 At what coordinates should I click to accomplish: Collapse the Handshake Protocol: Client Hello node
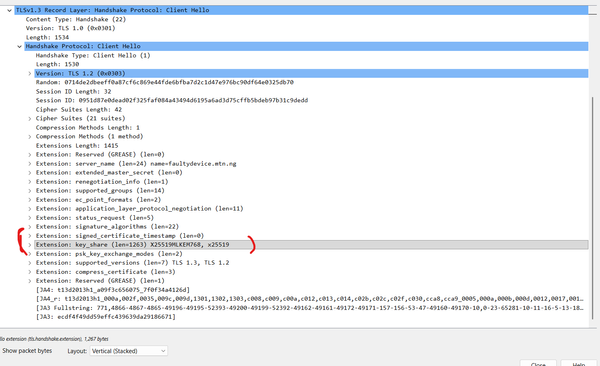coord(20,46)
